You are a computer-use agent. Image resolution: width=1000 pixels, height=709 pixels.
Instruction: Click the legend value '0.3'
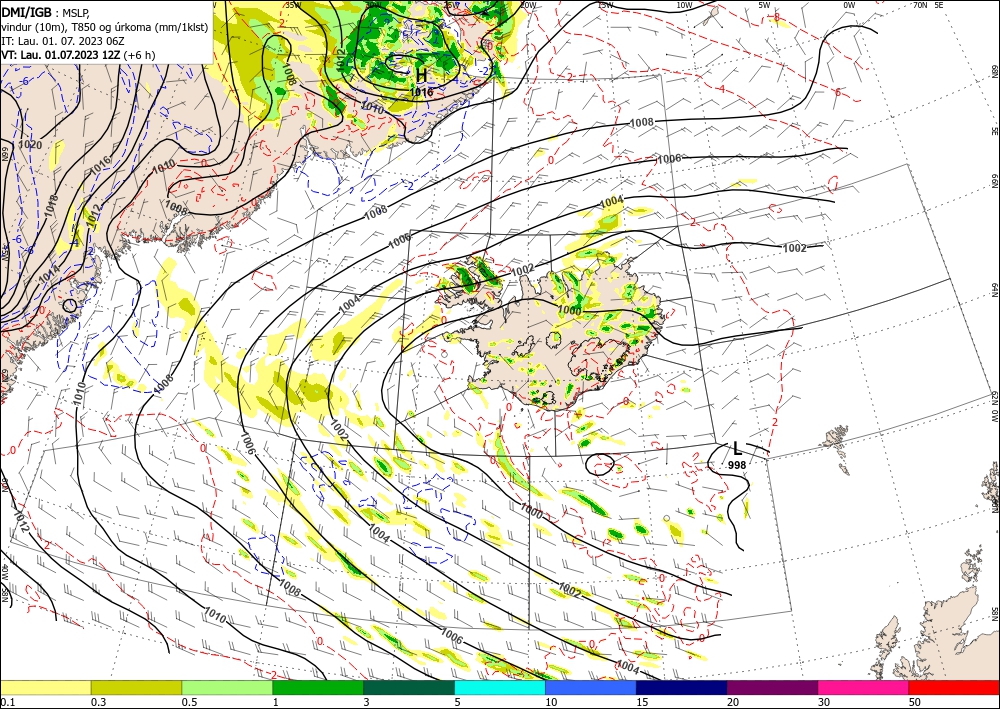98,702
